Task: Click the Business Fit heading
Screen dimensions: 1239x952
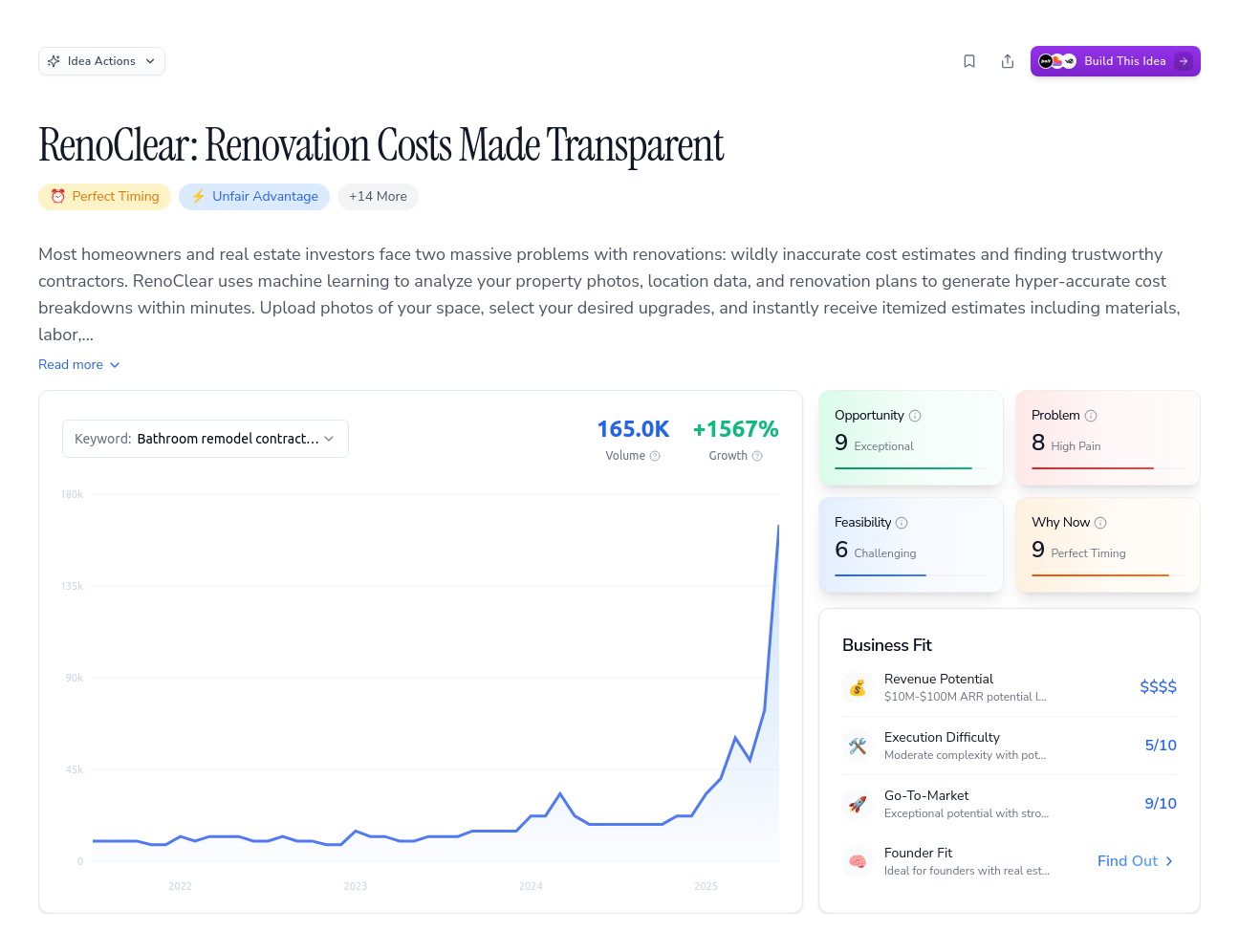Action: pyautogui.click(x=887, y=645)
